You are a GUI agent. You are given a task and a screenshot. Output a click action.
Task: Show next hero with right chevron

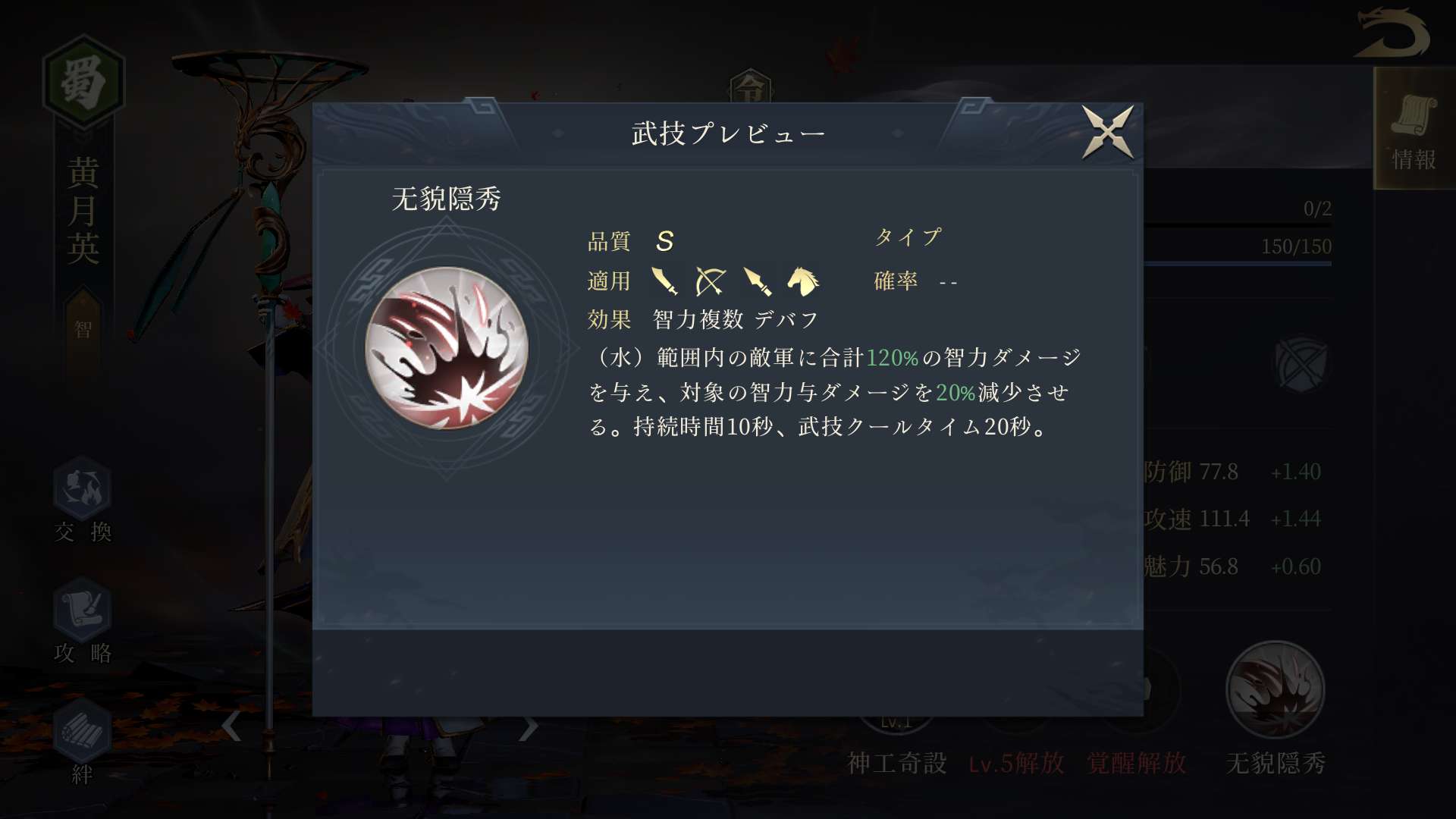529,726
